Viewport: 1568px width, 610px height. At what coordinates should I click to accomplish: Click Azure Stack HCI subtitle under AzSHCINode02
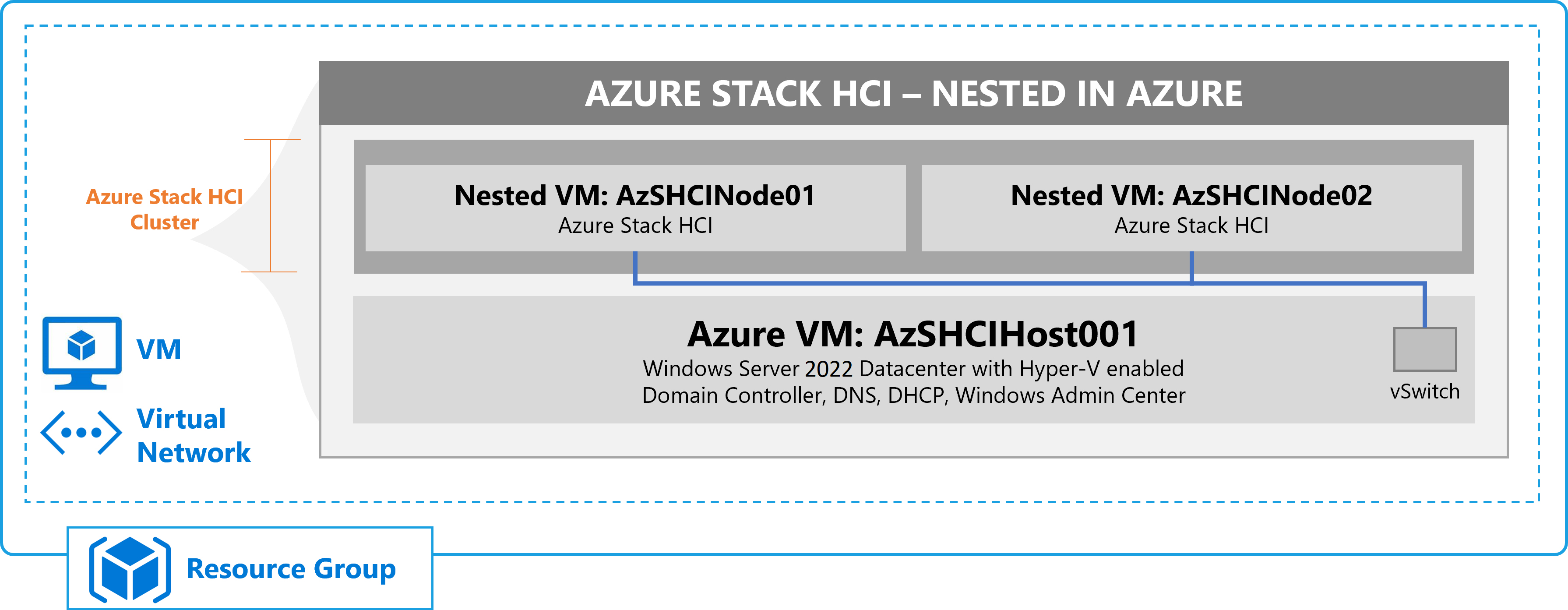coord(1191,226)
